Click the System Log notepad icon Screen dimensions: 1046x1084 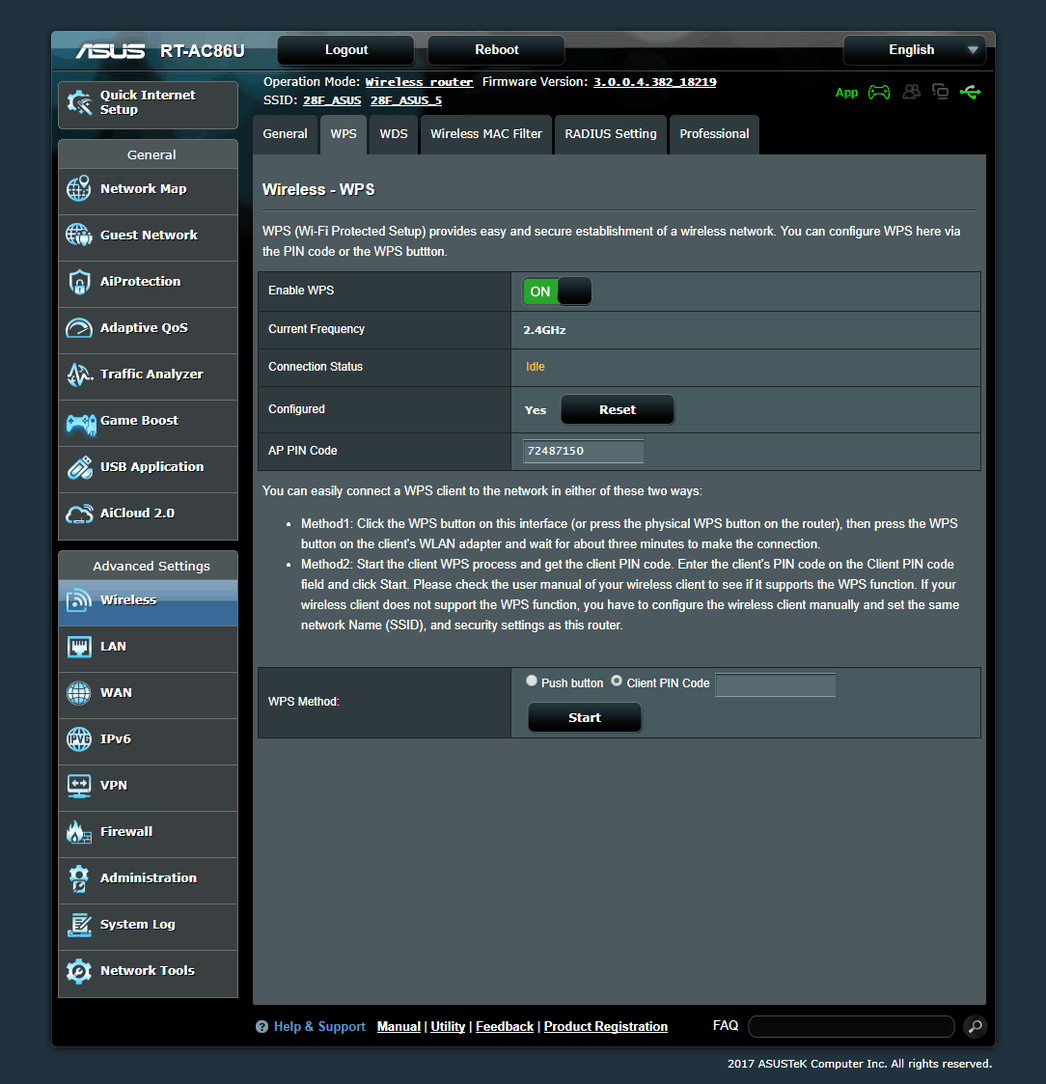[x=79, y=925]
